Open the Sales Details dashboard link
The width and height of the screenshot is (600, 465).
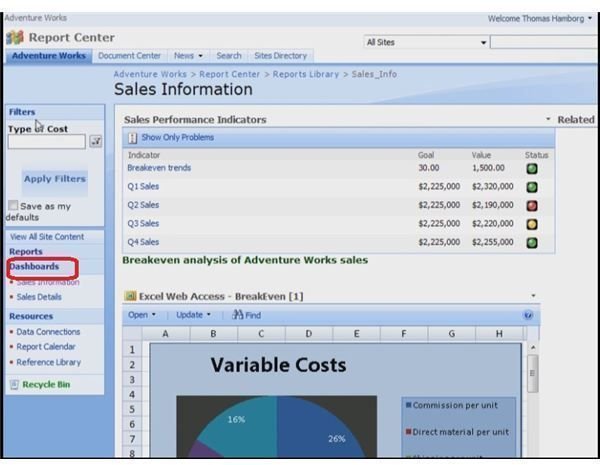[39, 297]
